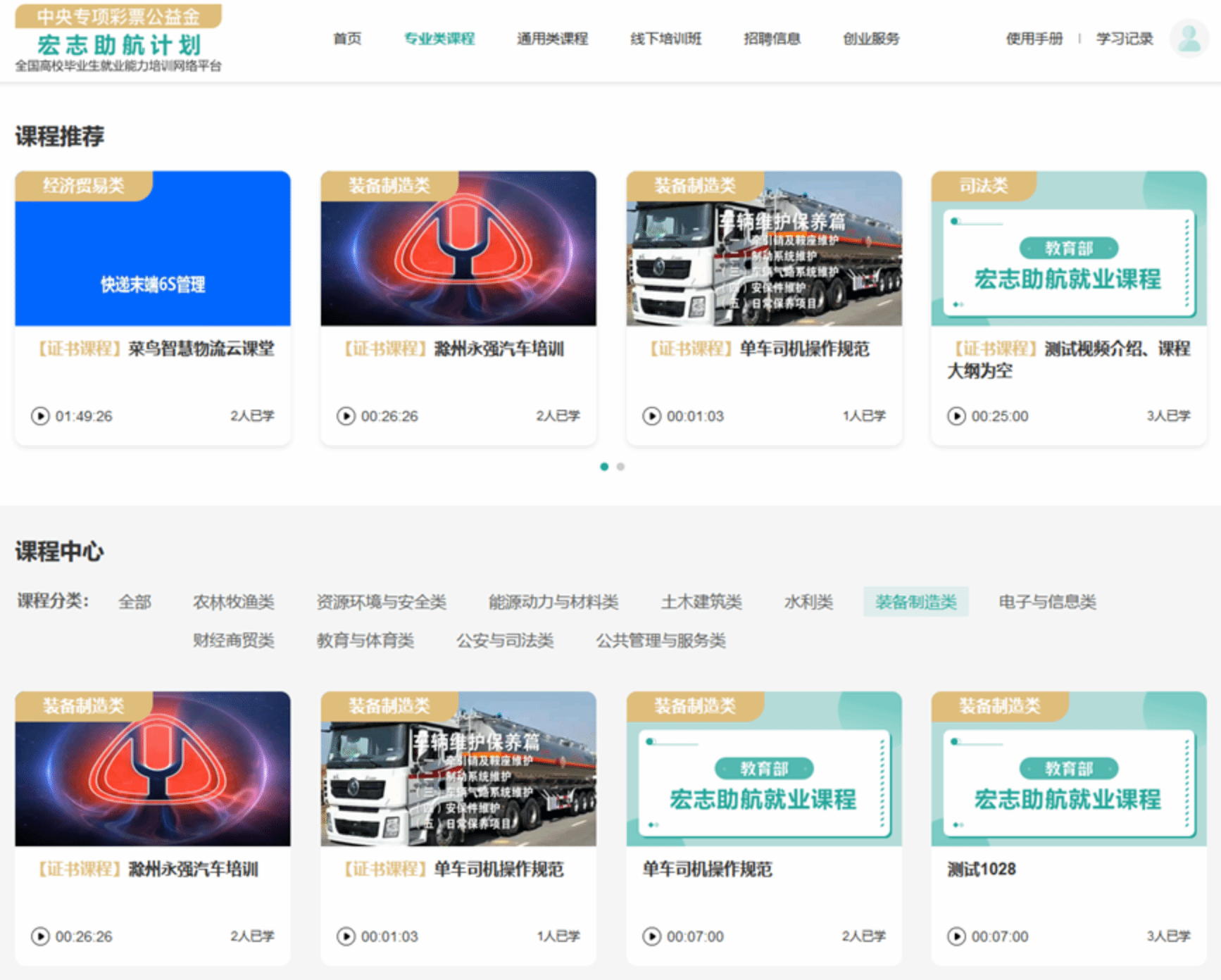Click the 创业服务 navigation item
Screen dimensions: 1221x980
(x=871, y=39)
